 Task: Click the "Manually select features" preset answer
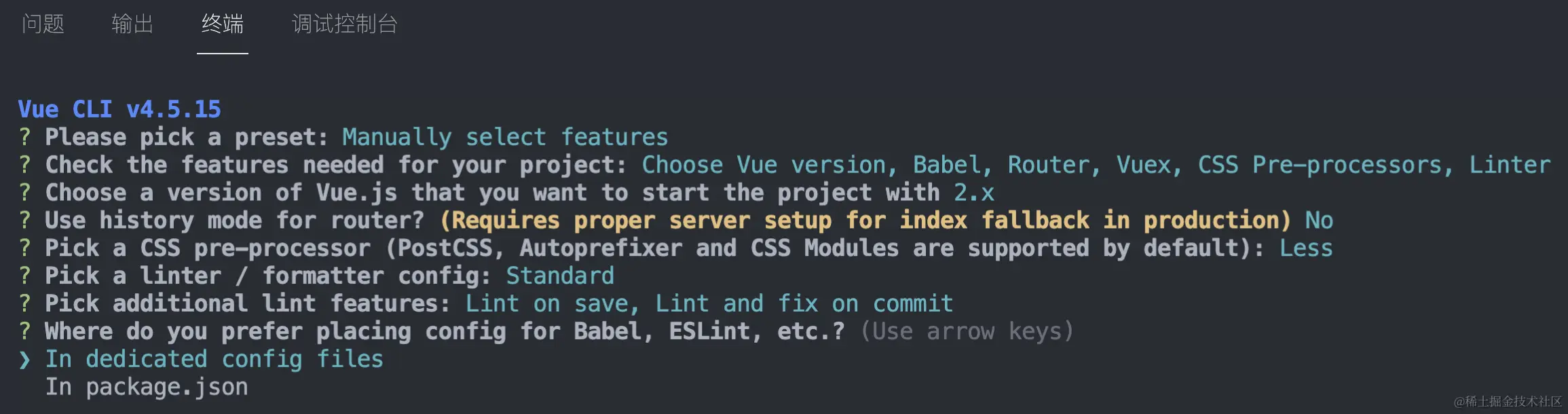[x=505, y=137]
